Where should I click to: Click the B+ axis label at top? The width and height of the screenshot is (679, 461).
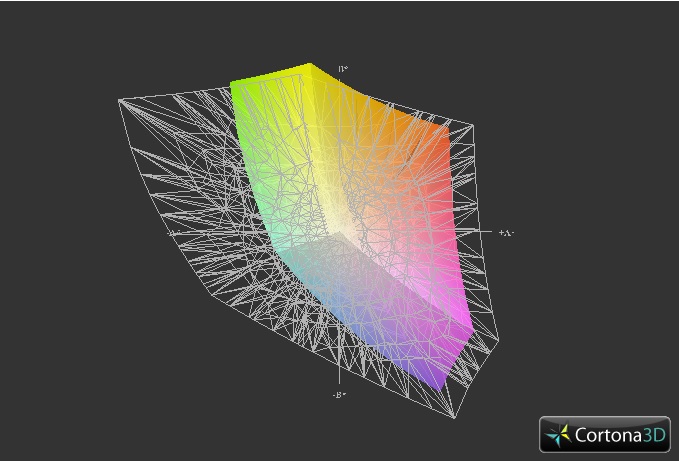click(x=343, y=69)
